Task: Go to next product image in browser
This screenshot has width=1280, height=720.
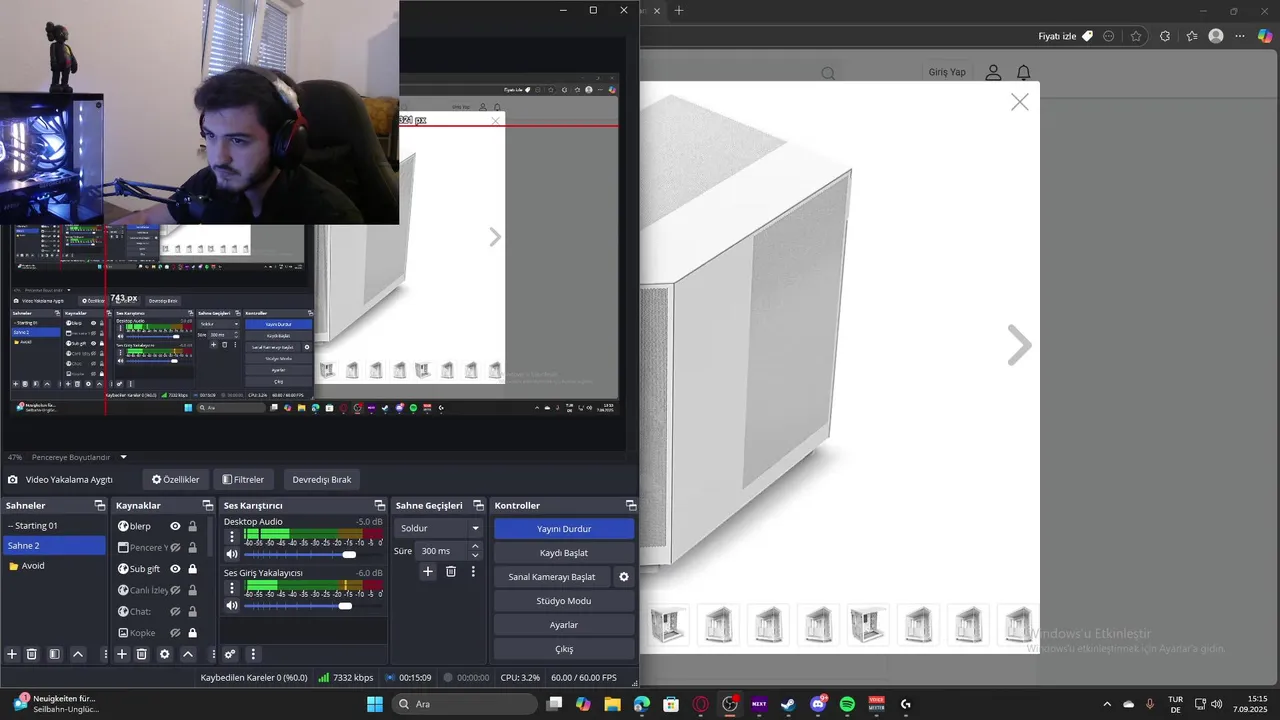Action: [1019, 345]
